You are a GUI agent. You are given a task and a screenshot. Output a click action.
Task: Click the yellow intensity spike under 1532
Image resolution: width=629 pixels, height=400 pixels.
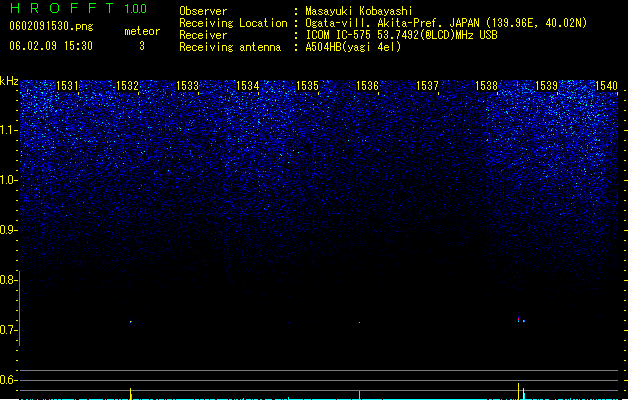(130, 394)
